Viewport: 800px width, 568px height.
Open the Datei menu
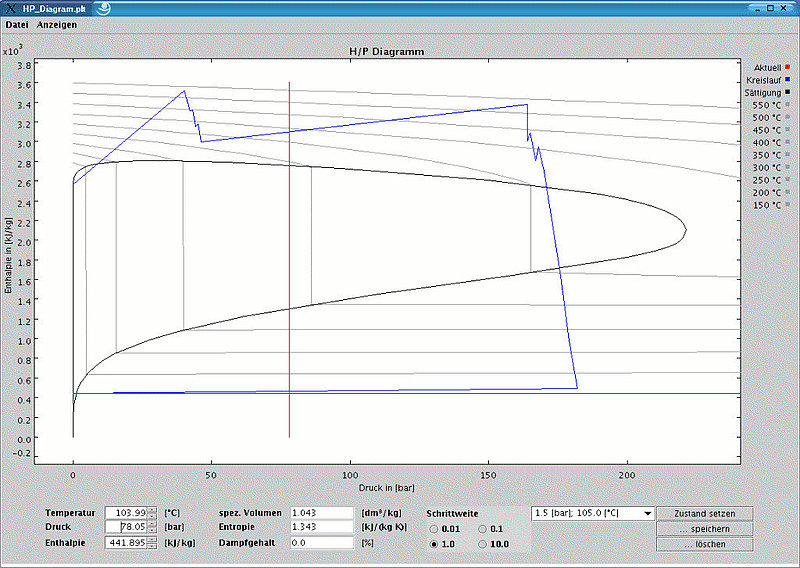pos(17,24)
